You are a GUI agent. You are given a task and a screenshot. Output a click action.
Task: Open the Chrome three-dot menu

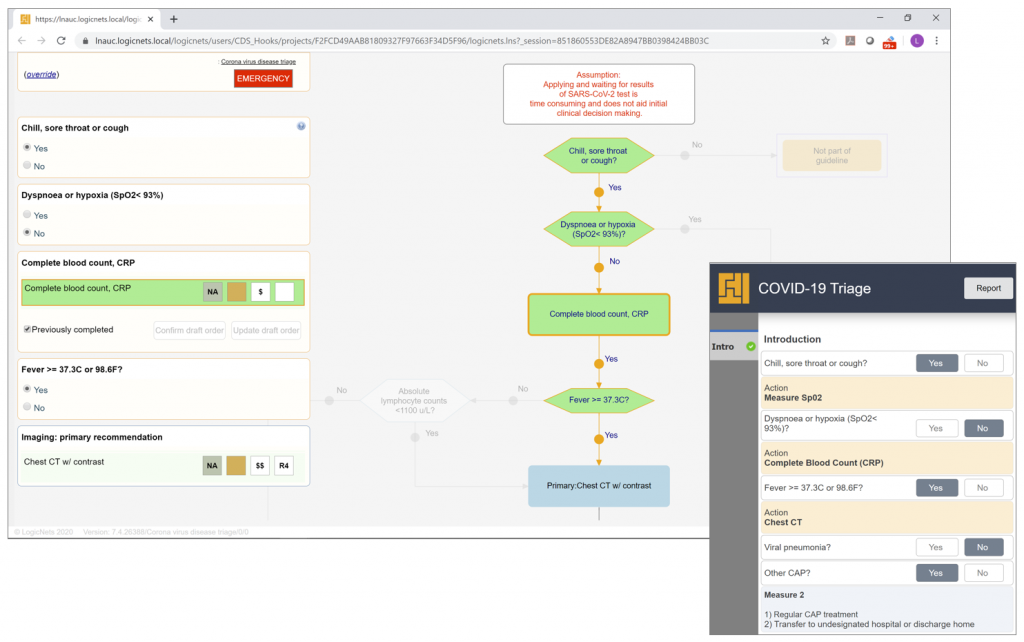(x=937, y=41)
